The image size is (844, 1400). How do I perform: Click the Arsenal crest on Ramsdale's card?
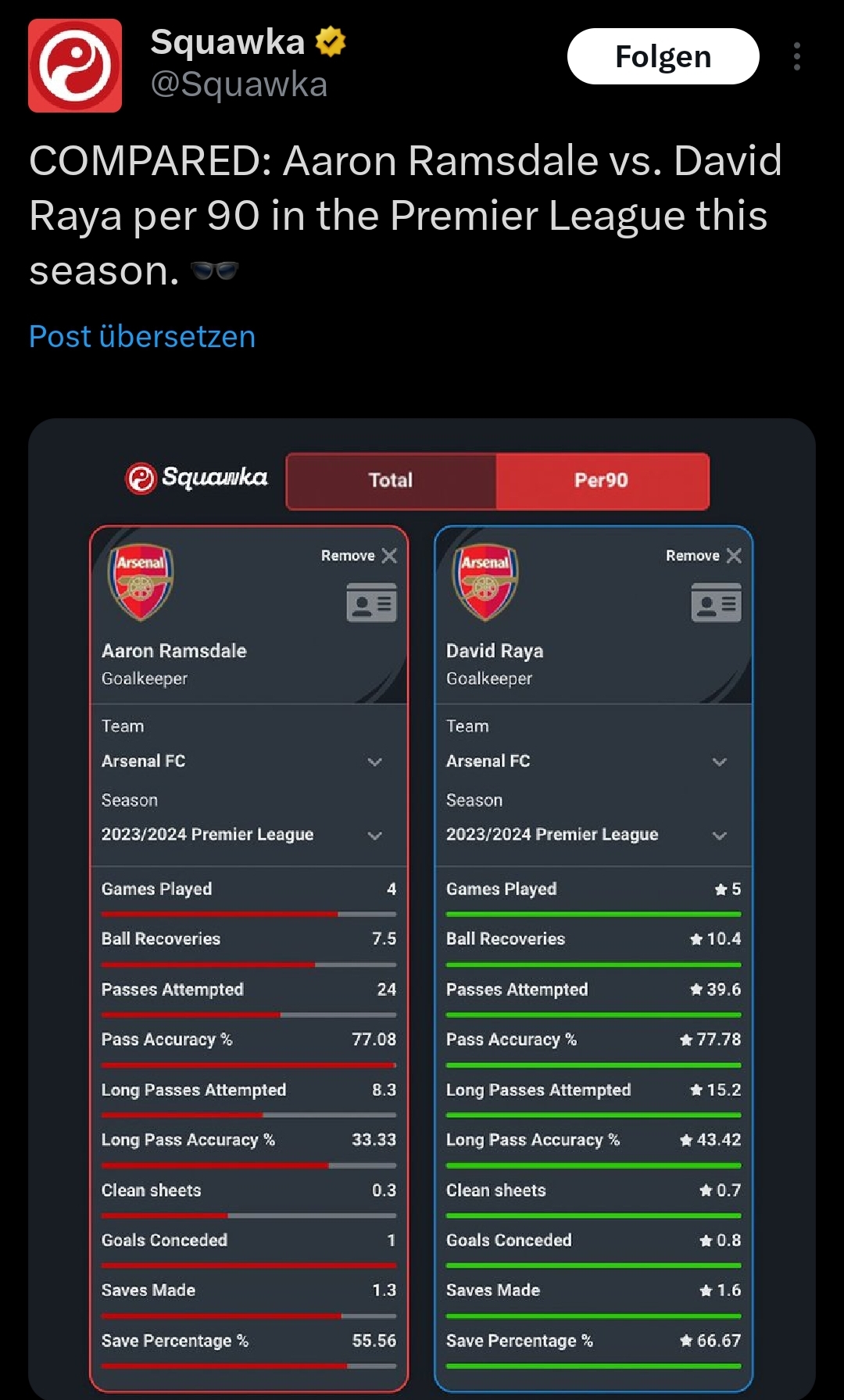pyautogui.click(x=141, y=582)
